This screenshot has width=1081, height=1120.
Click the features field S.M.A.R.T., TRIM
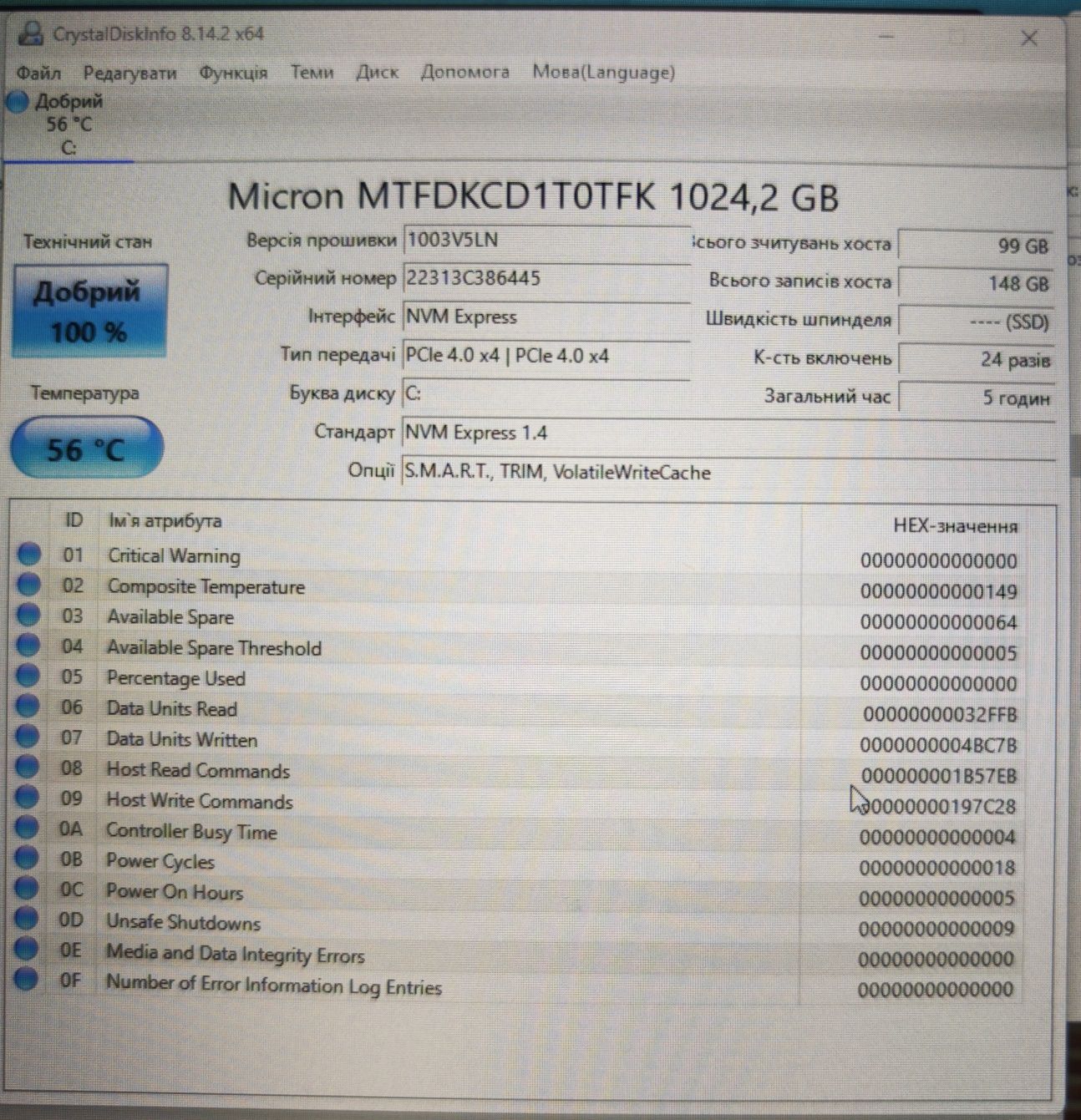727,472
